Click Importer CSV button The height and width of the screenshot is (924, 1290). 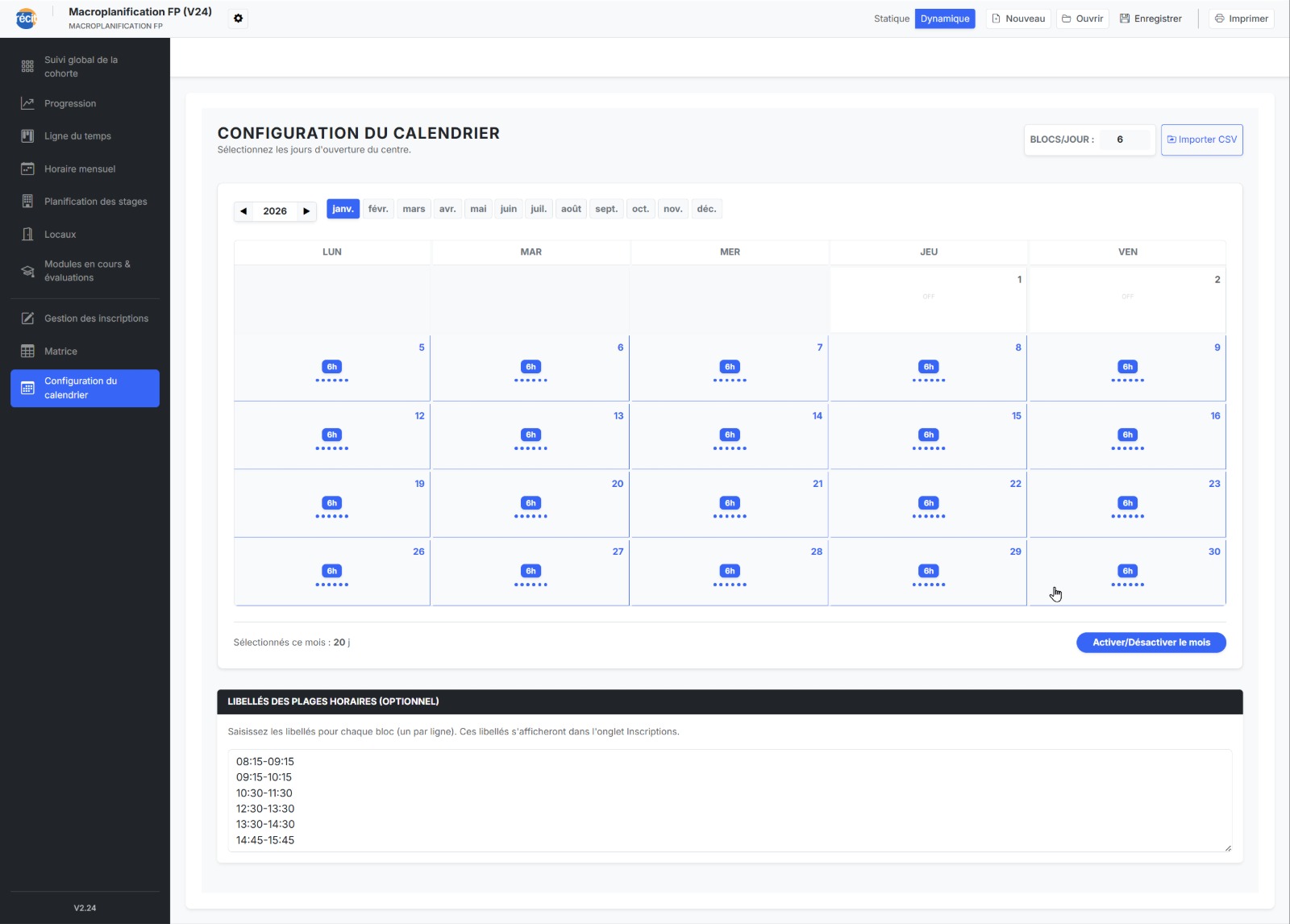click(1201, 139)
